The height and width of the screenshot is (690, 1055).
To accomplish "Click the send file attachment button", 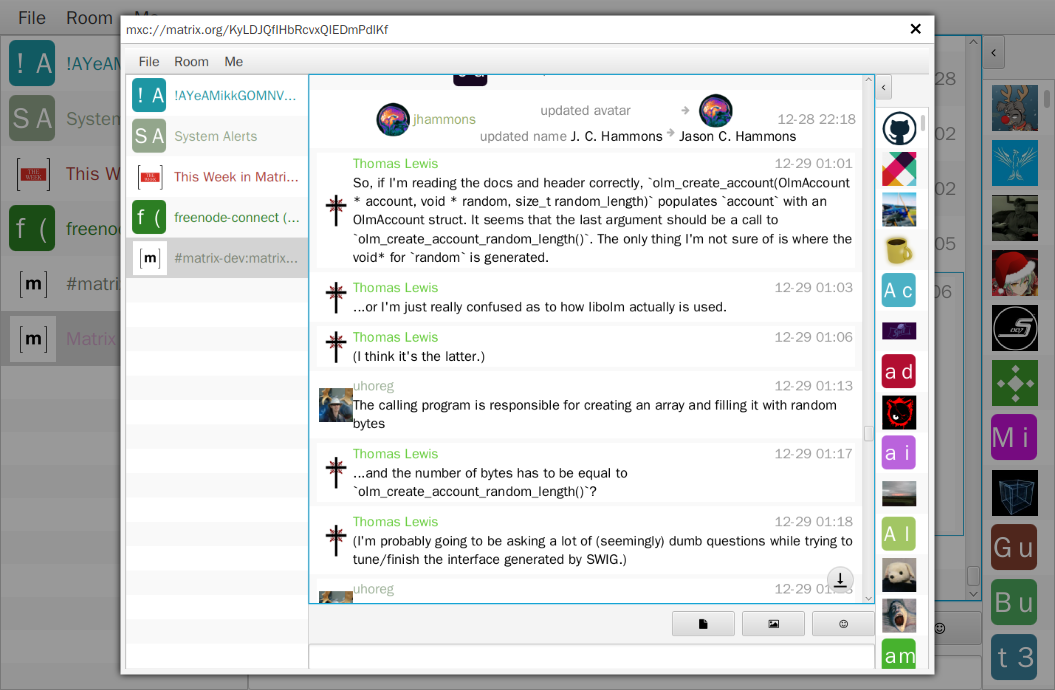I will point(703,624).
